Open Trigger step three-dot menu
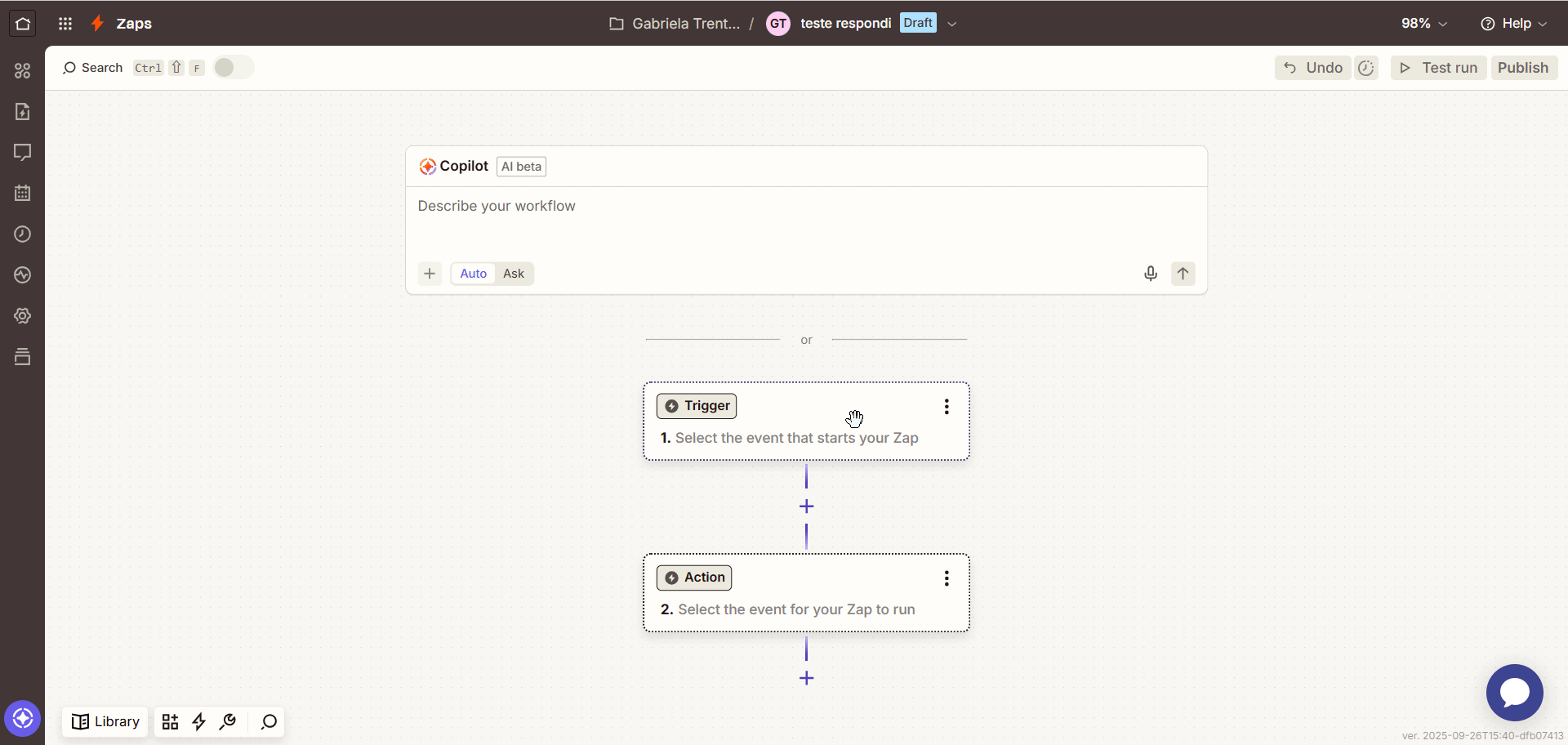1568x745 pixels. pos(947,407)
